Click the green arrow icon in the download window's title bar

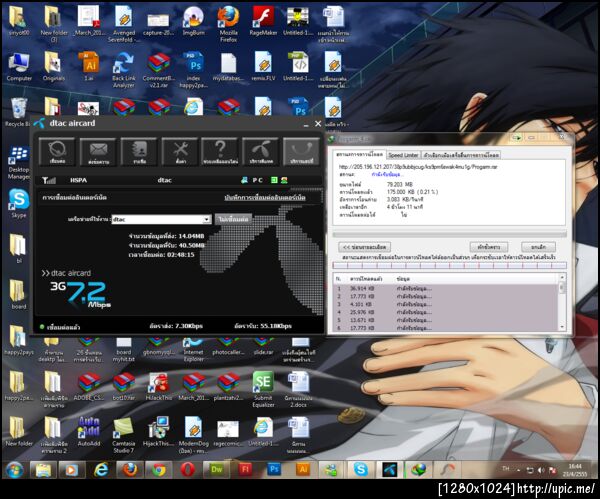pos(517,137)
